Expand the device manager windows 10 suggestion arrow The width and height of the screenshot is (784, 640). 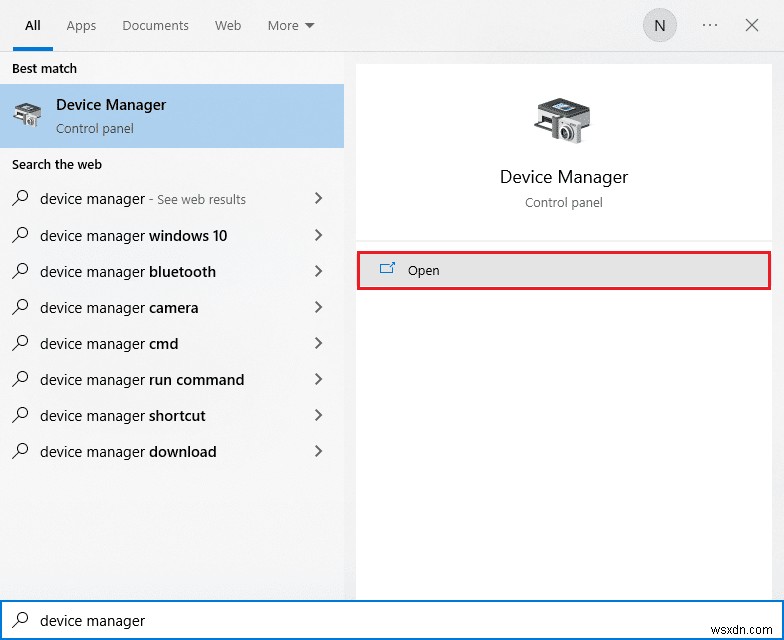318,236
